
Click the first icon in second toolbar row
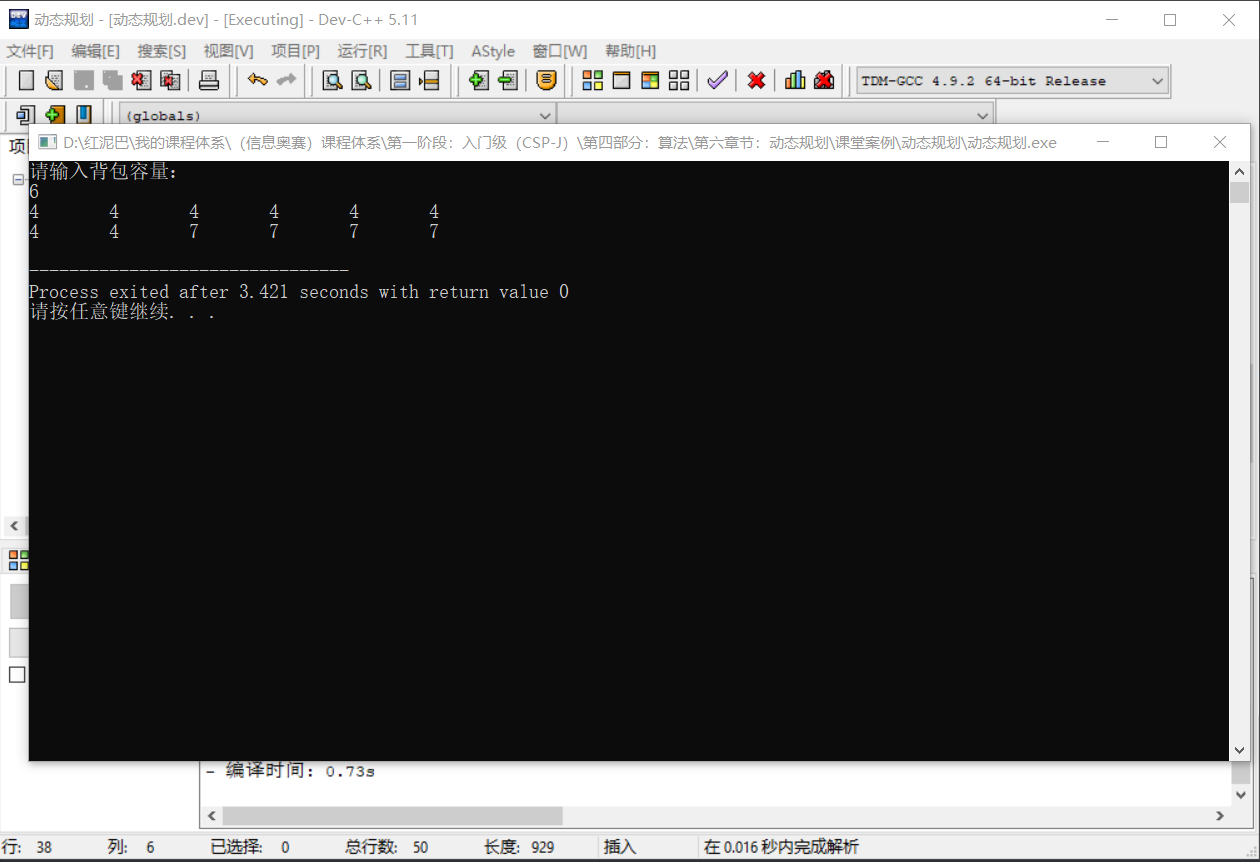26,115
